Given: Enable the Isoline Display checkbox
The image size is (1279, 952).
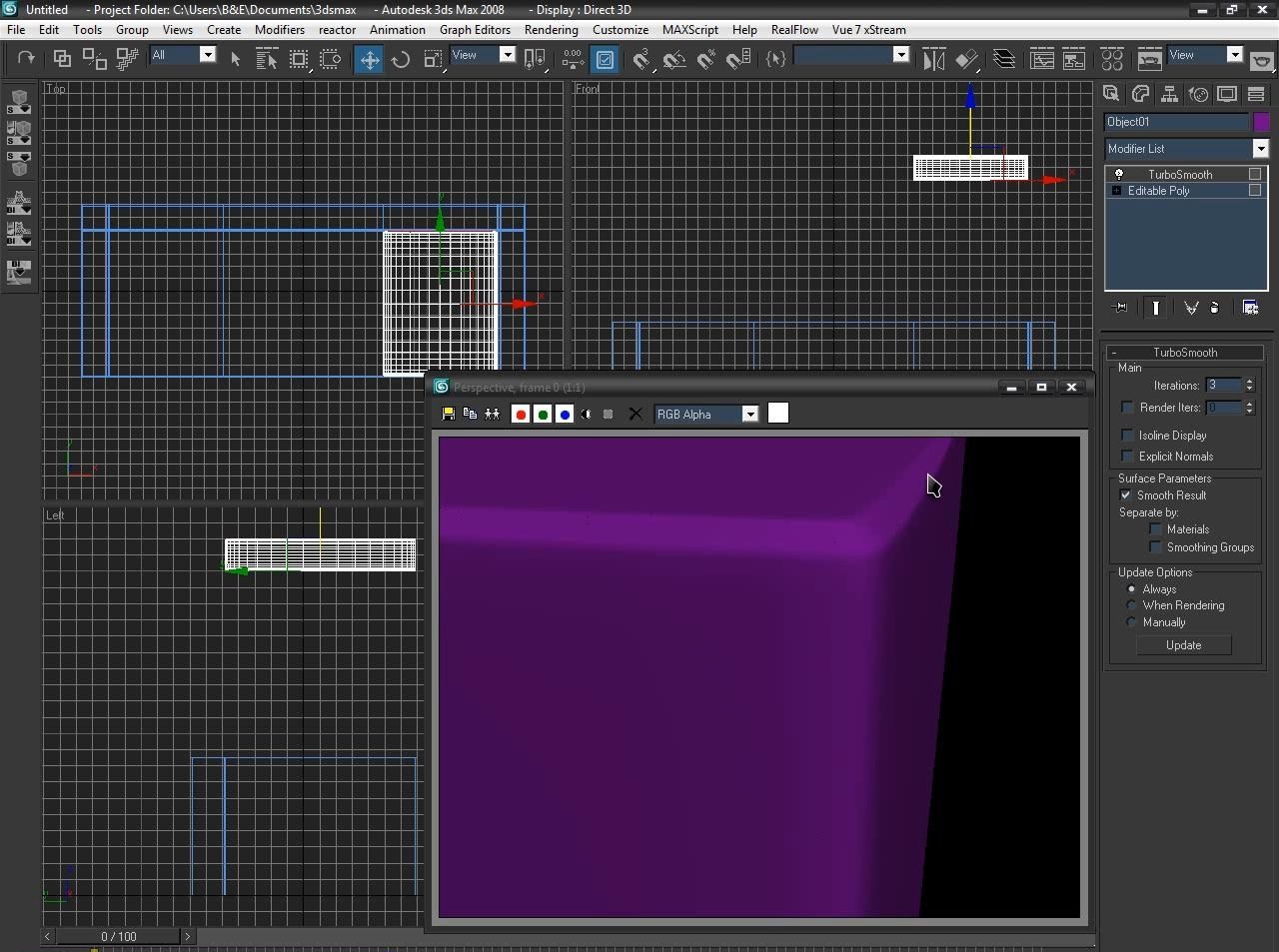Looking at the screenshot, I should point(1128,436).
